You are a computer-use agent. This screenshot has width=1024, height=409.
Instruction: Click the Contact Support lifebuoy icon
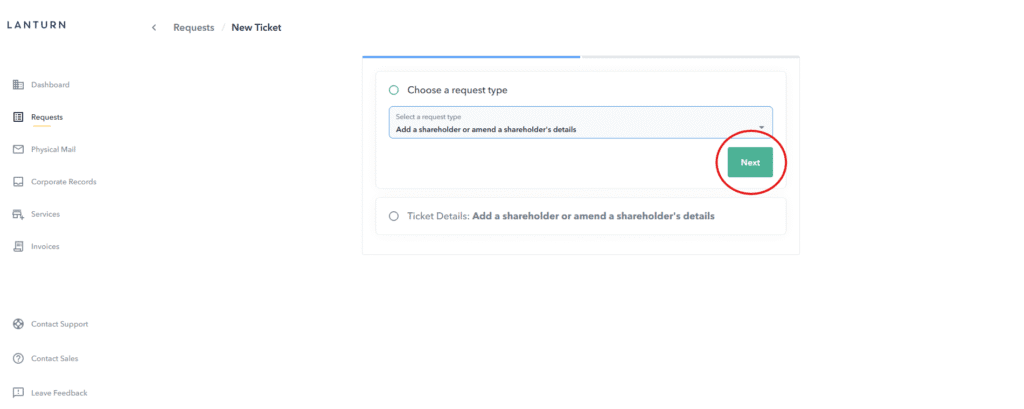coord(18,324)
